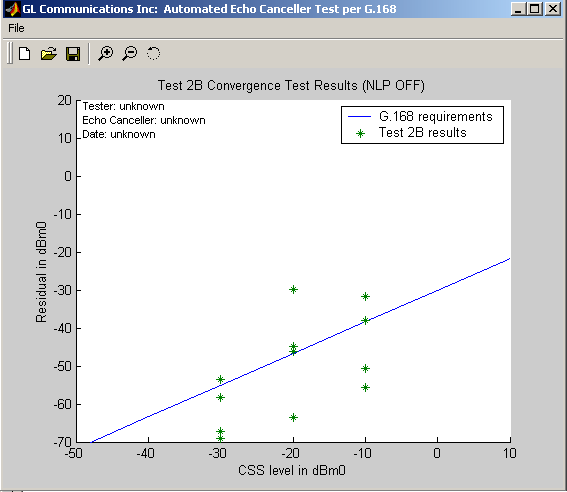Maximize the G.168 test window
567x492 pixels.
[x=534, y=9]
